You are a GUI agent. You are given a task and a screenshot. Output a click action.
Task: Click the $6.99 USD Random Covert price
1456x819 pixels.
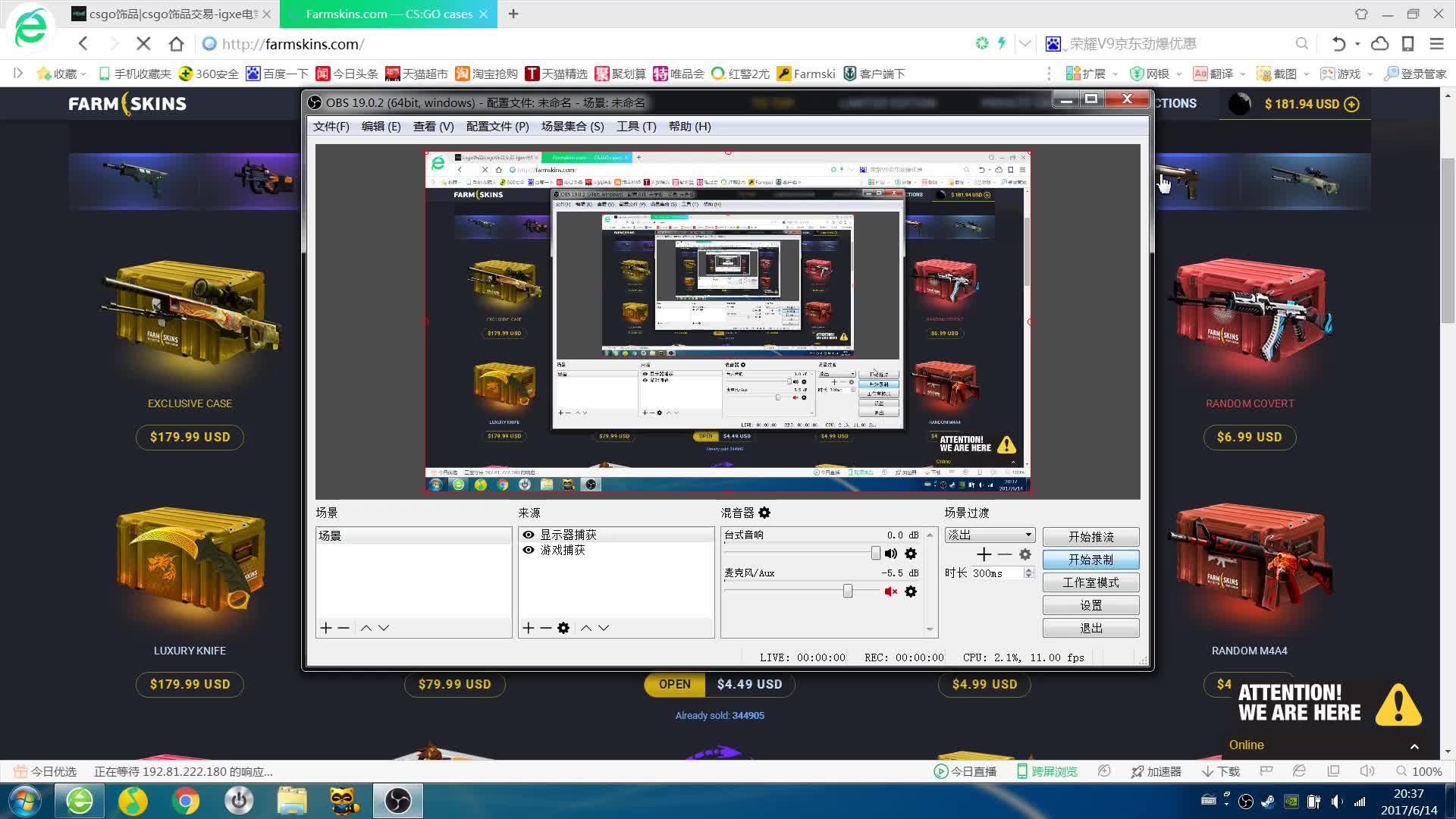(x=1249, y=437)
